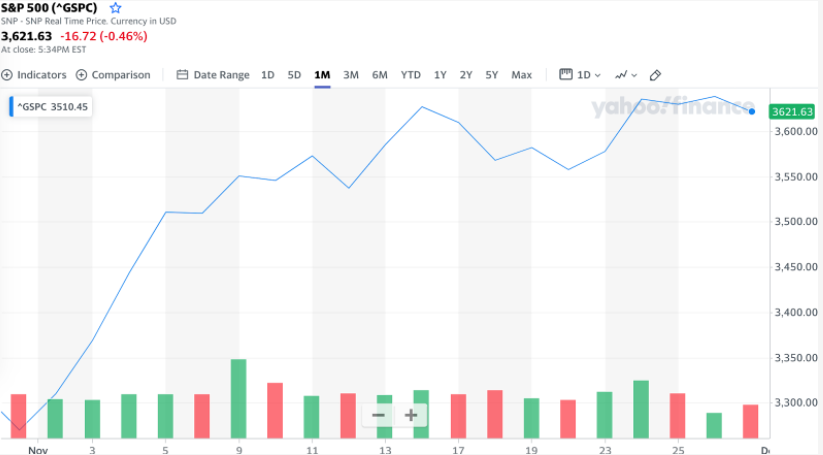Expand the 1D interval dropdown

pos(589,75)
